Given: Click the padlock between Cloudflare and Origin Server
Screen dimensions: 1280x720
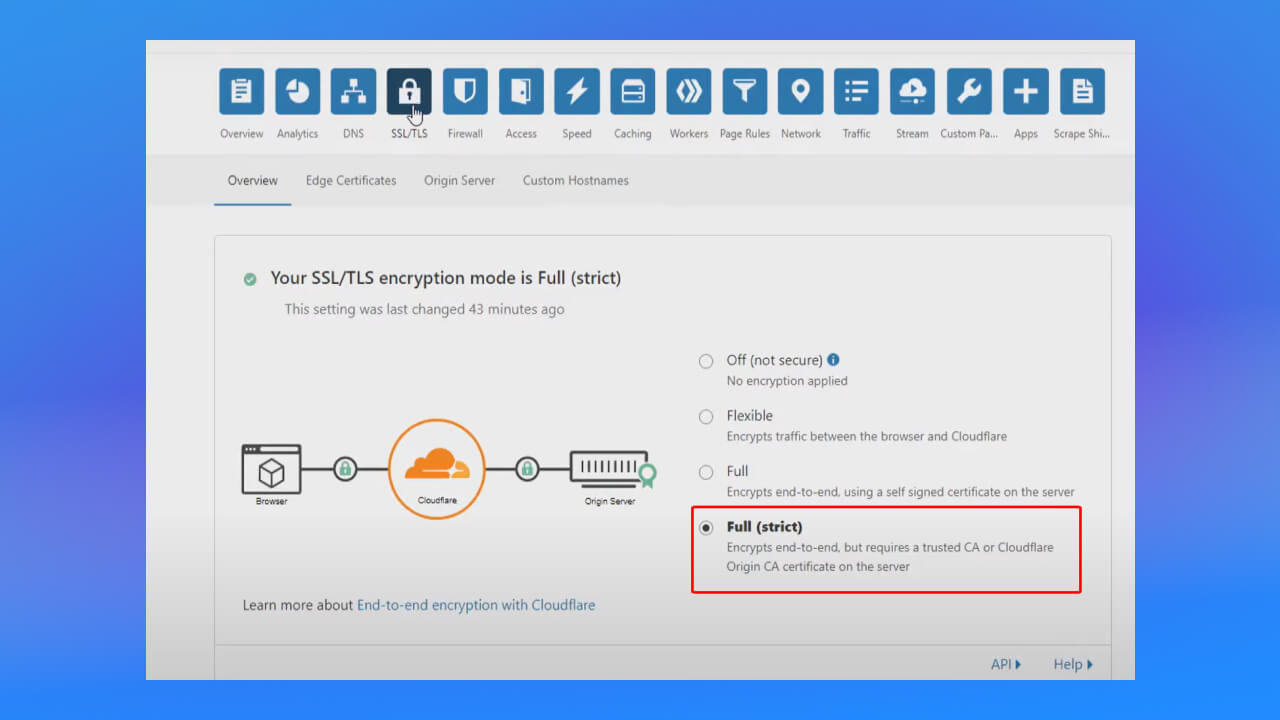Looking at the screenshot, I should 527,468.
